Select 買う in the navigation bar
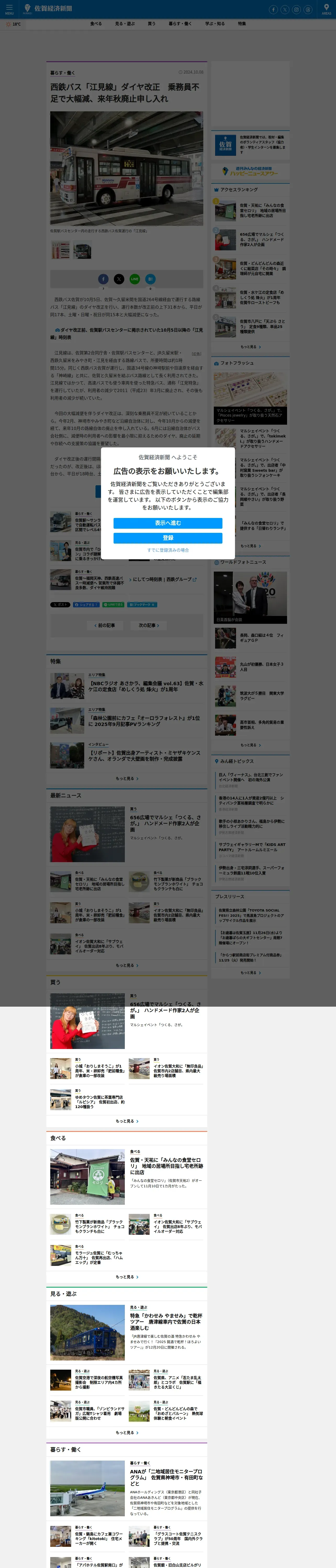This screenshot has height=1568, width=336. click(151, 24)
